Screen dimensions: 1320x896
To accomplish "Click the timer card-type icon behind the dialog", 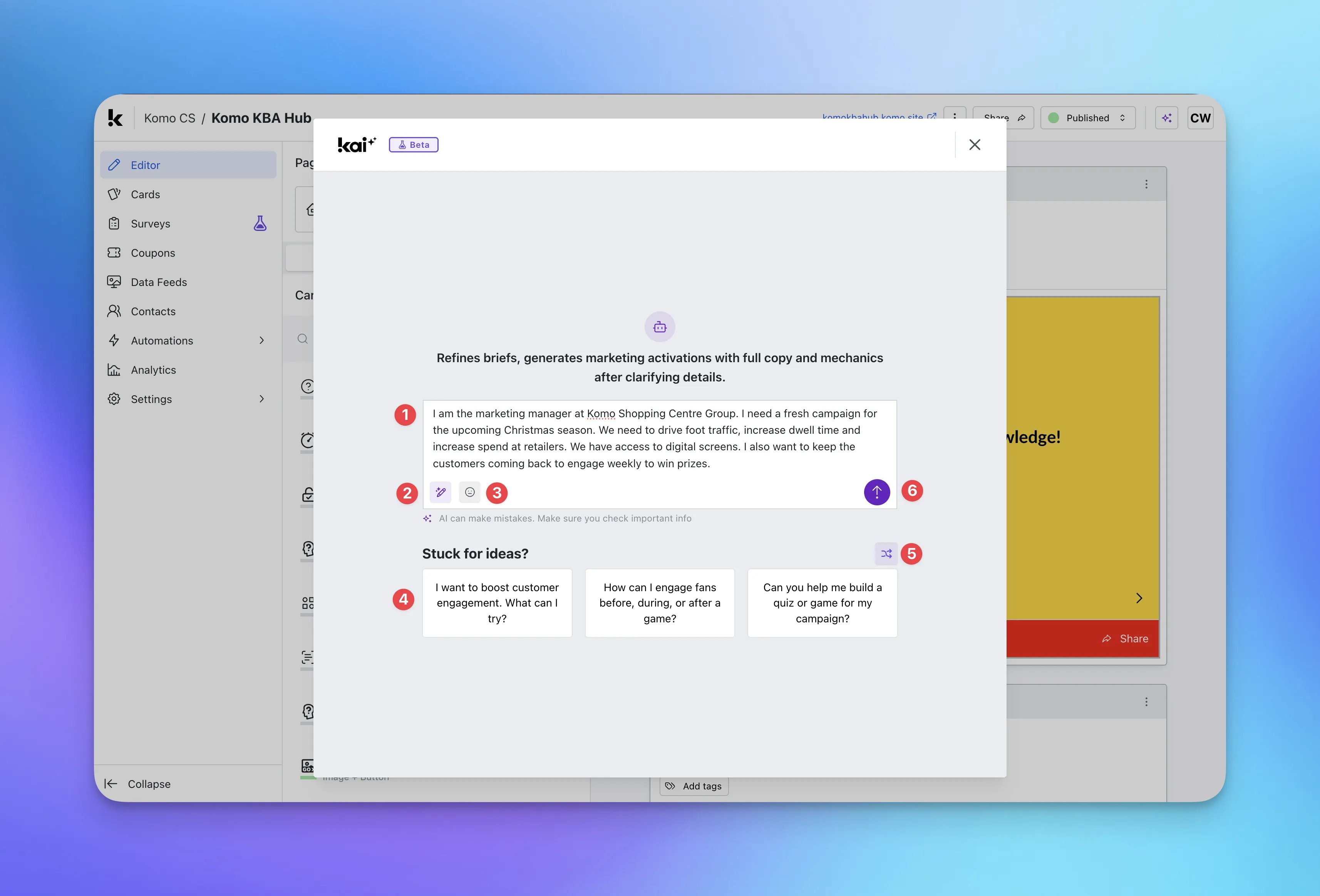I will [x=307, y=440].
